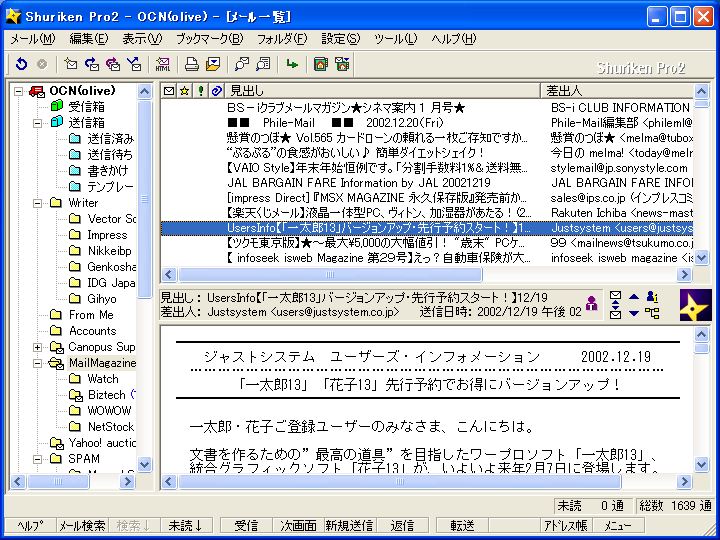The width and height of the screenshot is (720, 540).
Task: Collapse the SPAM folder node
Action: pos(37,459)
